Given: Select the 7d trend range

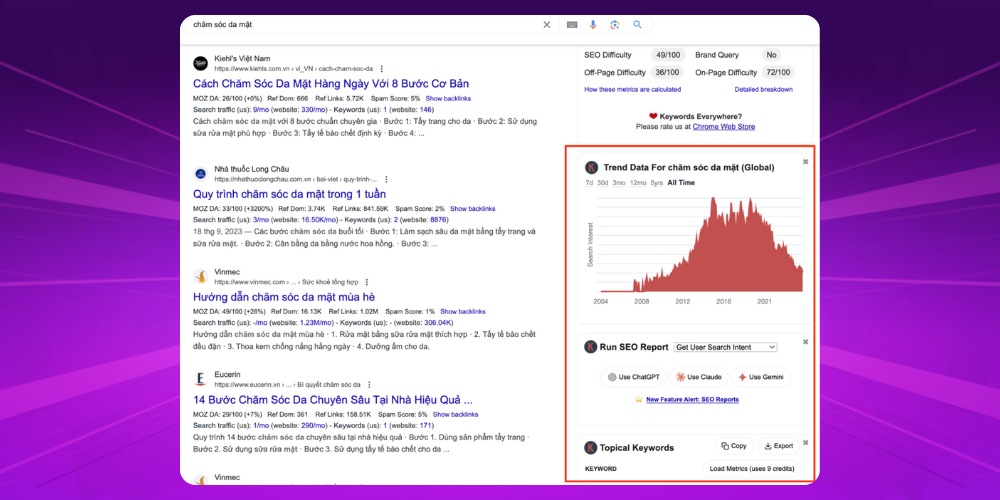Looking at the screenshot, I should pos(589,183).
